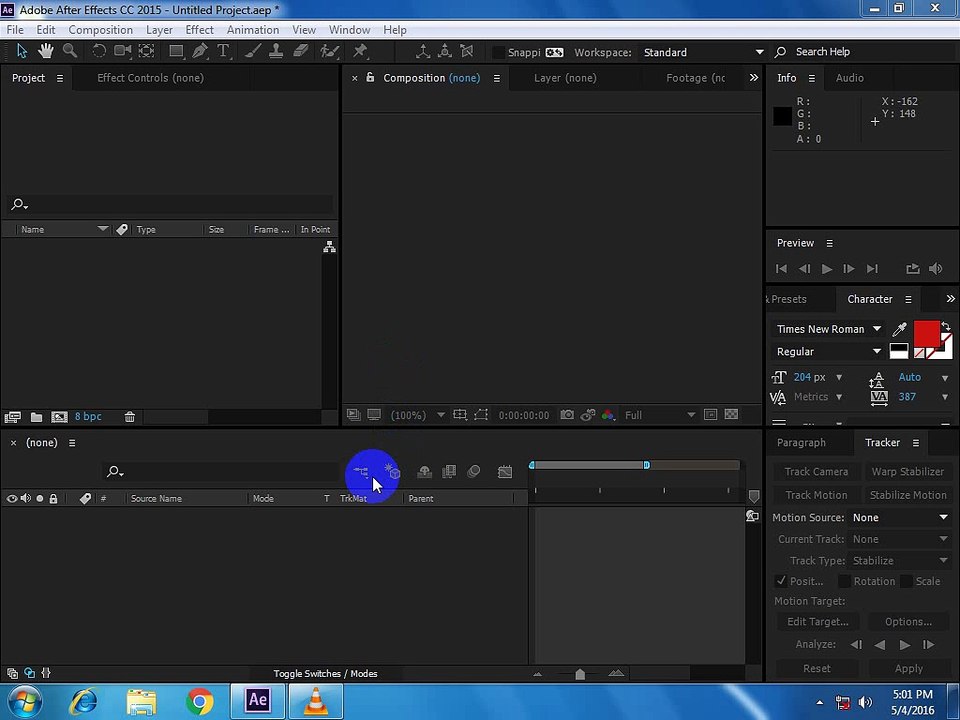Screen dimensions: 960x720
Task: Select the Rotation tool
Action: (99, 51)
